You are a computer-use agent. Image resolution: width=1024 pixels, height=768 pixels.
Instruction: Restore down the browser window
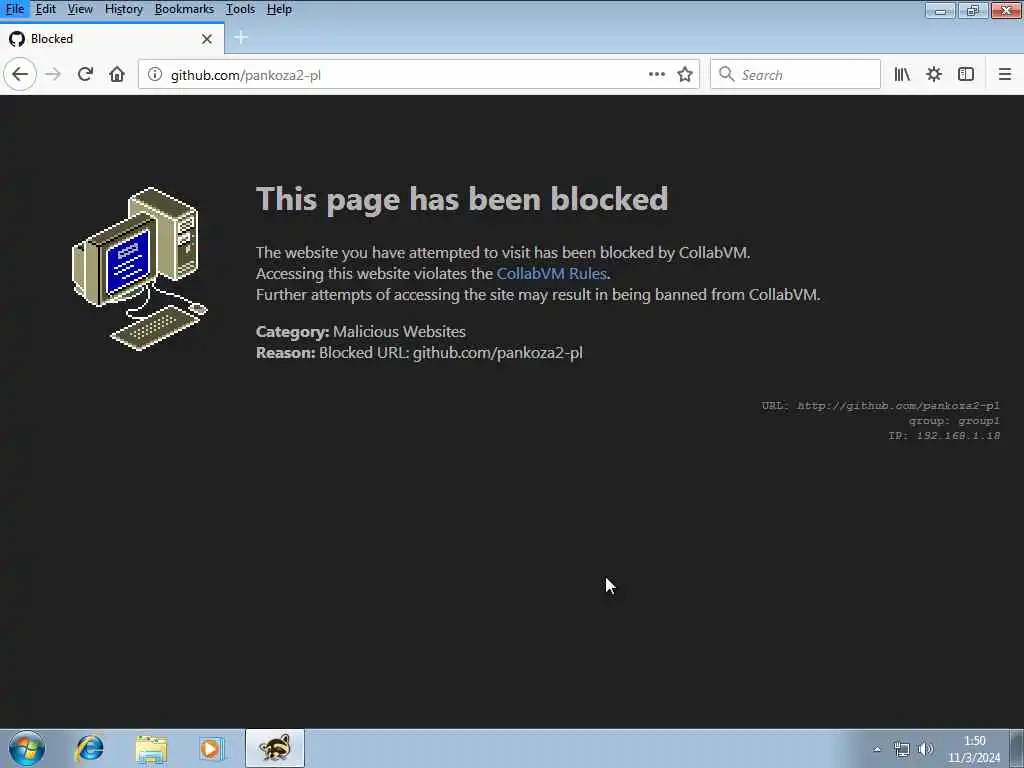click(x=972, y=10)
